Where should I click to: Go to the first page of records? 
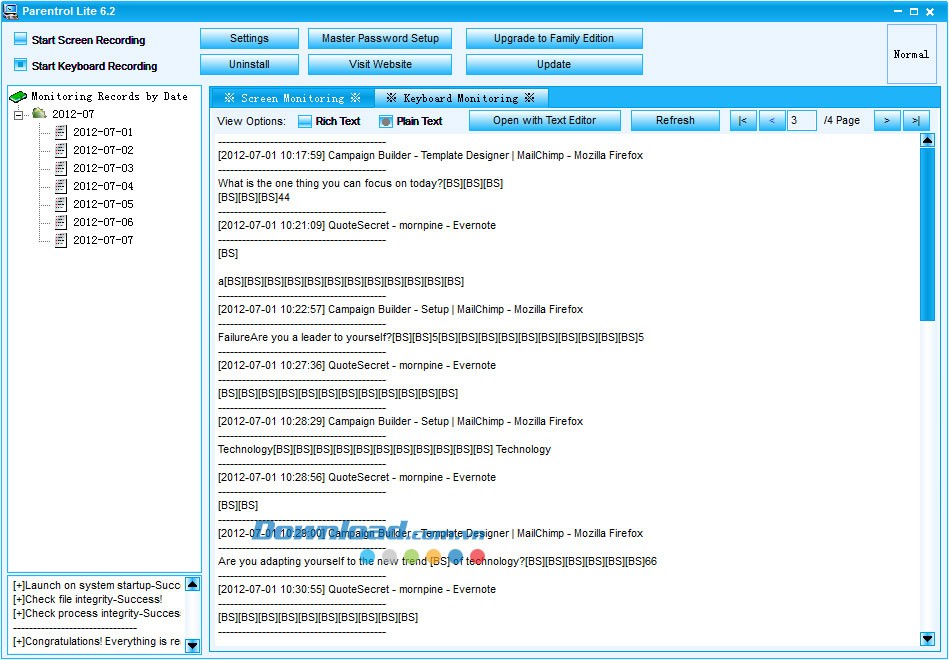743,121
